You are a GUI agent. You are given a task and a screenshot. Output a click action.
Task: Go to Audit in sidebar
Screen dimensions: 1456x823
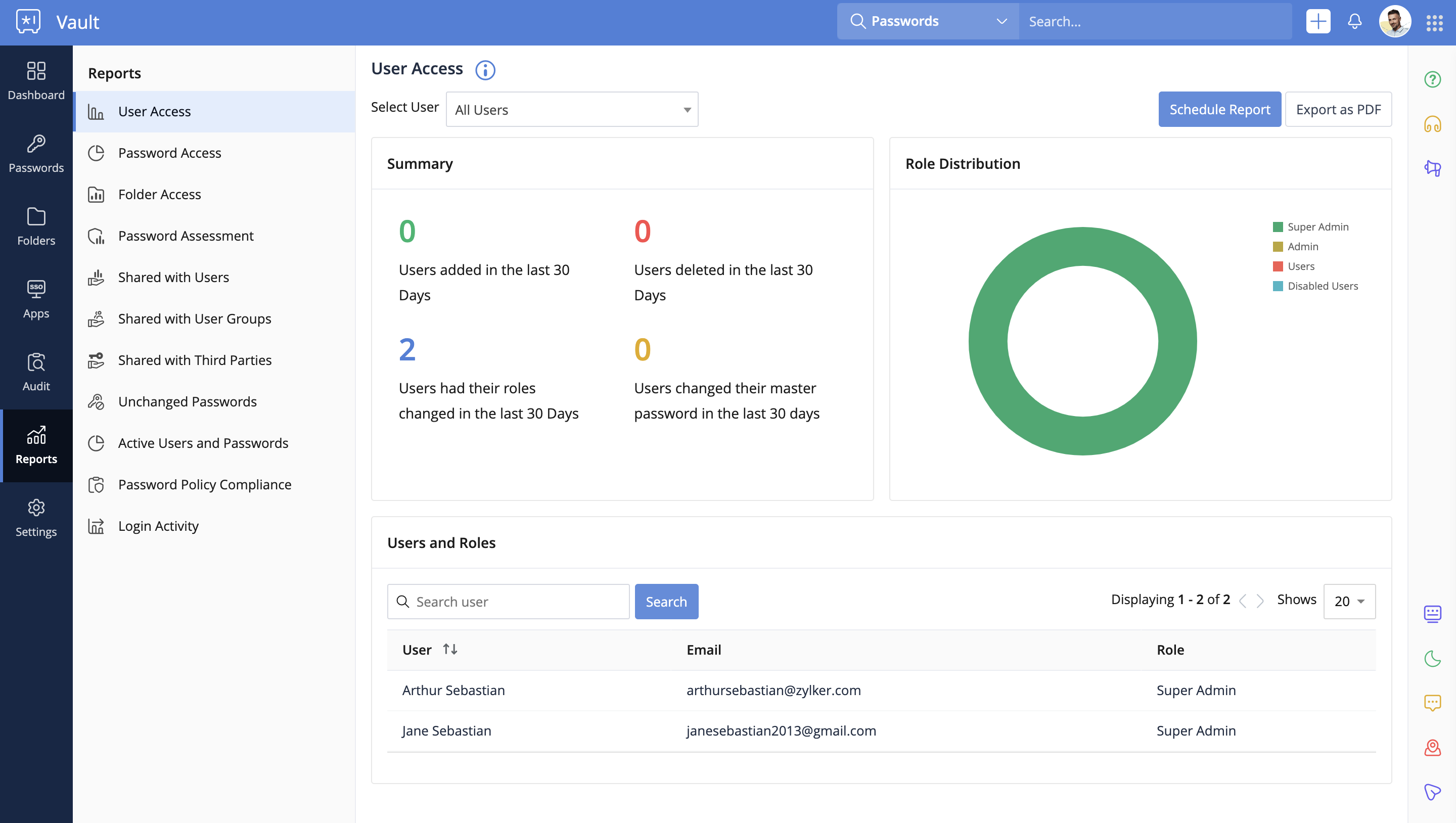[36, 372]
